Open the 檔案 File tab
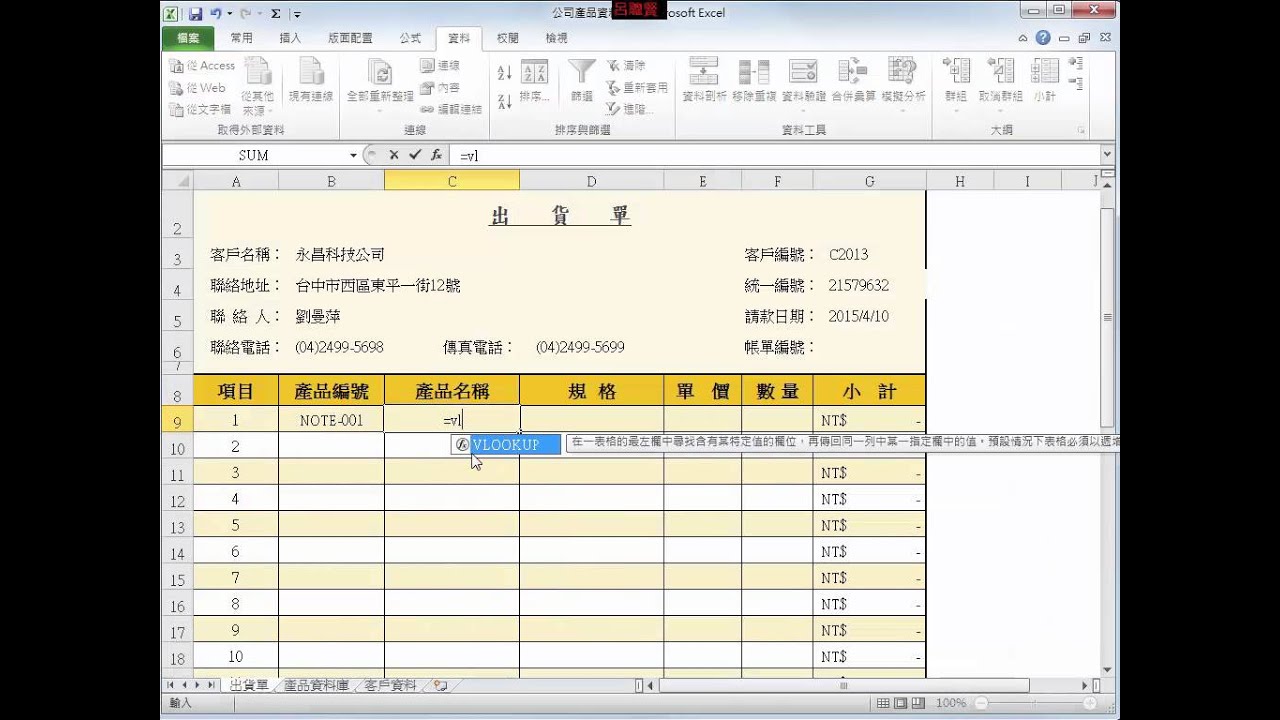The width and height of the screenshot is (1280, 720). click(x=187, y=38)
